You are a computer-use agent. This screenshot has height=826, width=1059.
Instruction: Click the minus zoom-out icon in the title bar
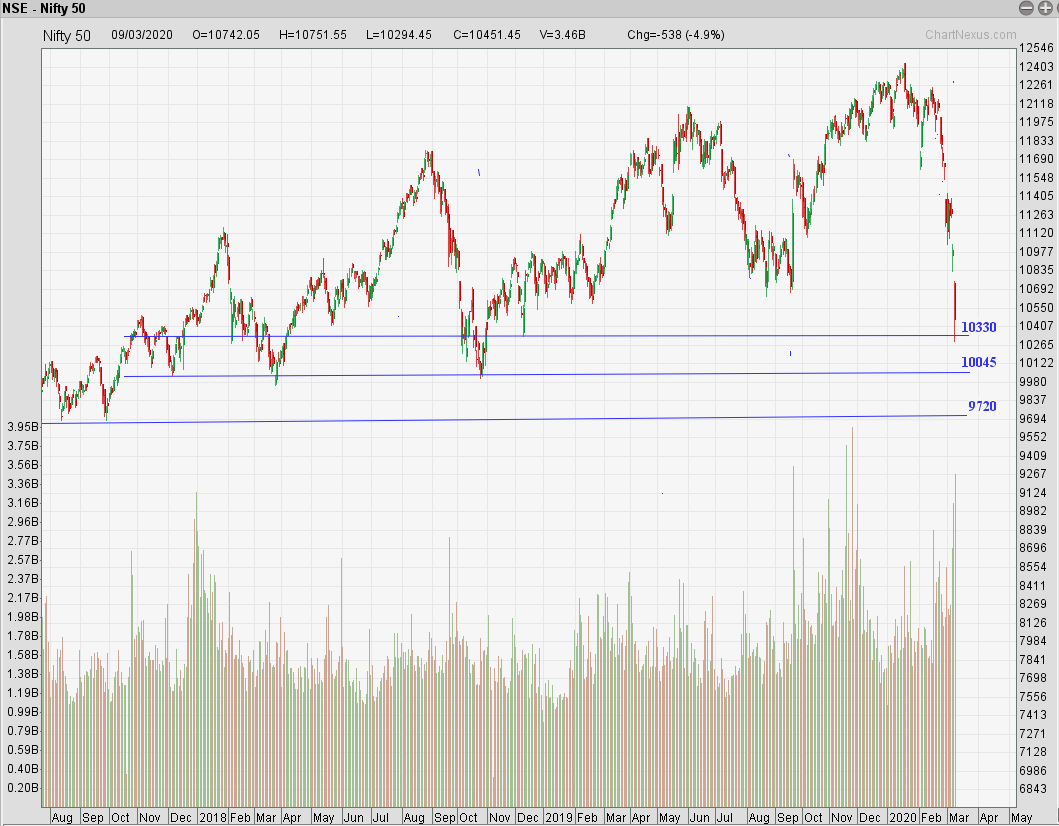coord(1026,8)
